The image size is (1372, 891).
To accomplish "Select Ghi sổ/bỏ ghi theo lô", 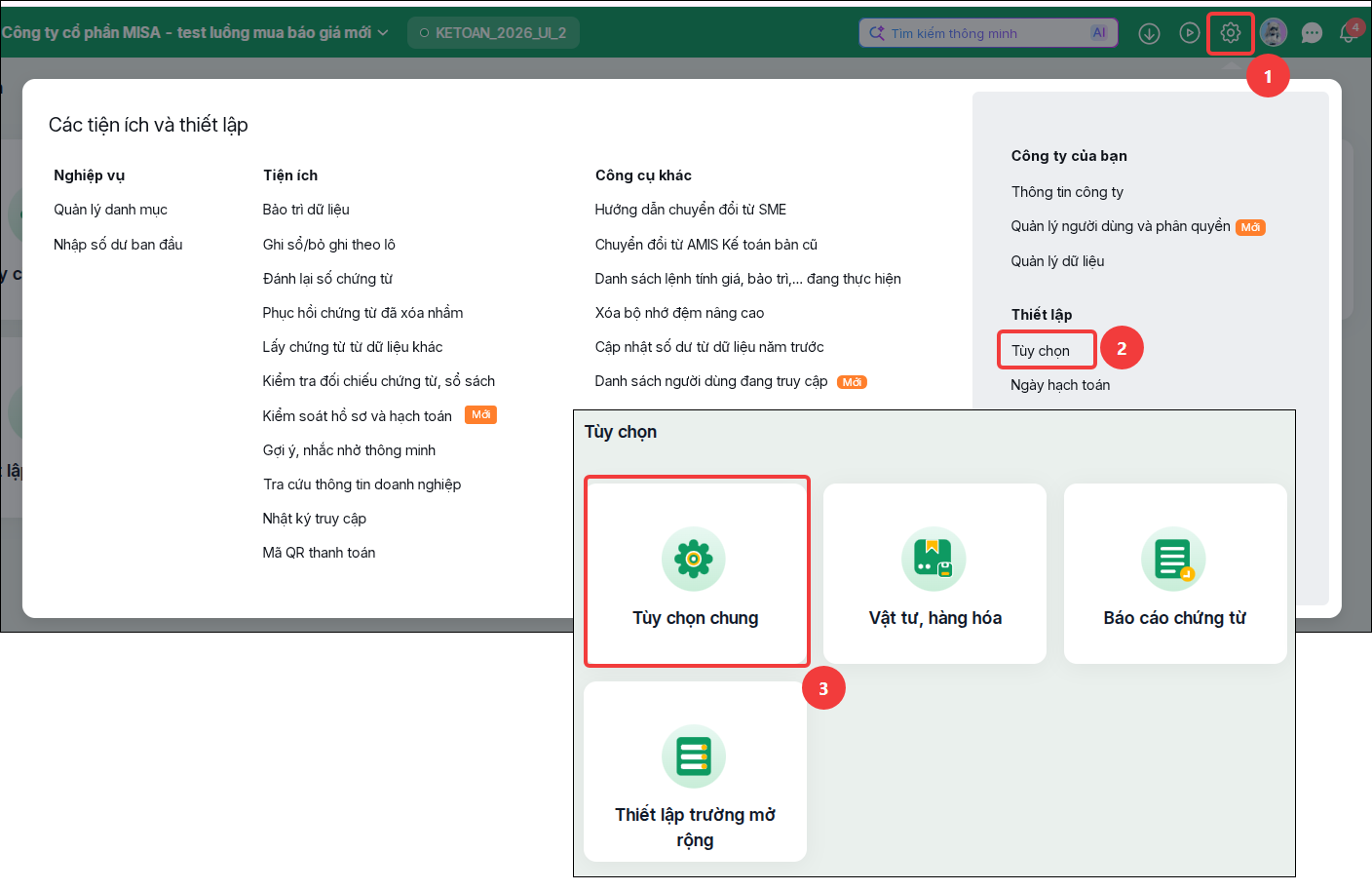I will tap(328, 245).
